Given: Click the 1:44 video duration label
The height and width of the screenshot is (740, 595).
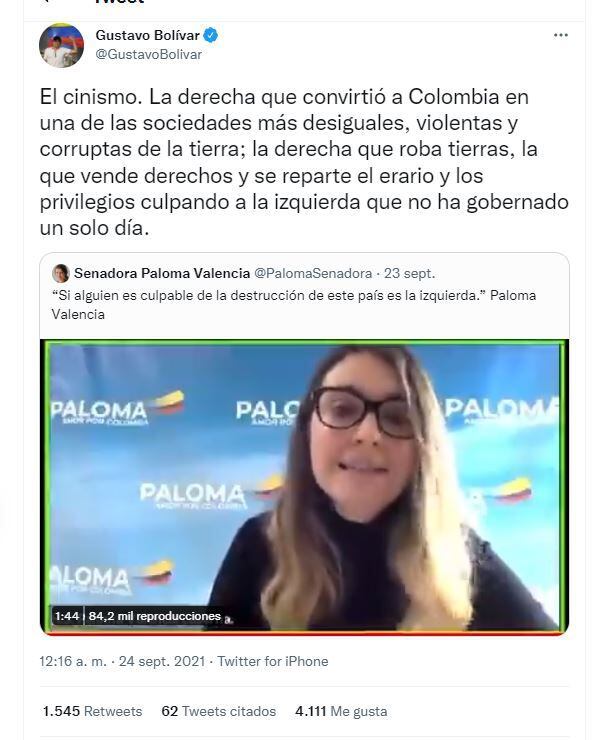Looking at the screenshot, I should point(67,616).
